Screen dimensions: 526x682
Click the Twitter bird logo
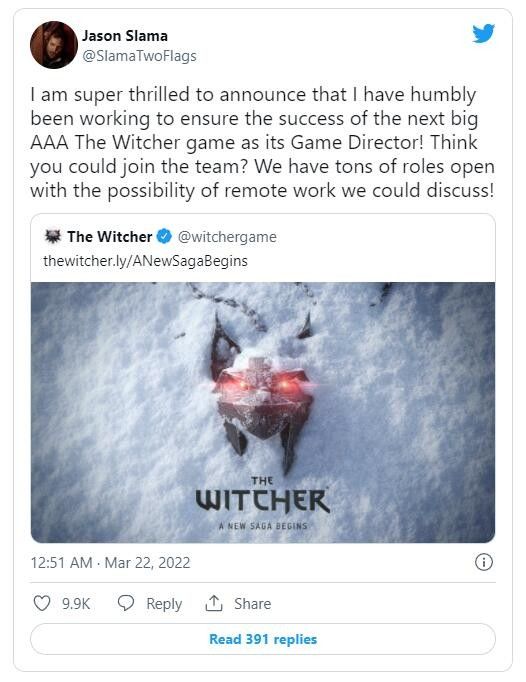point(483,33)
